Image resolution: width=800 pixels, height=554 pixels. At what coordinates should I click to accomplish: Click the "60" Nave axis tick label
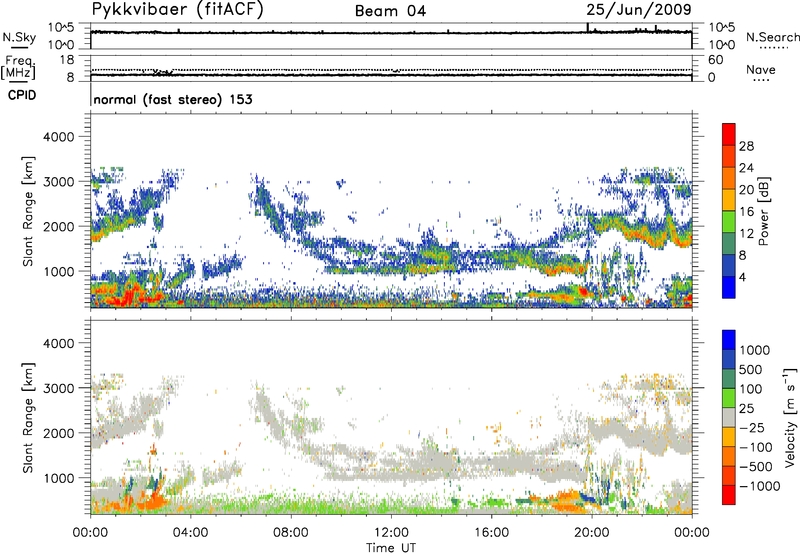tap(715, 60)
